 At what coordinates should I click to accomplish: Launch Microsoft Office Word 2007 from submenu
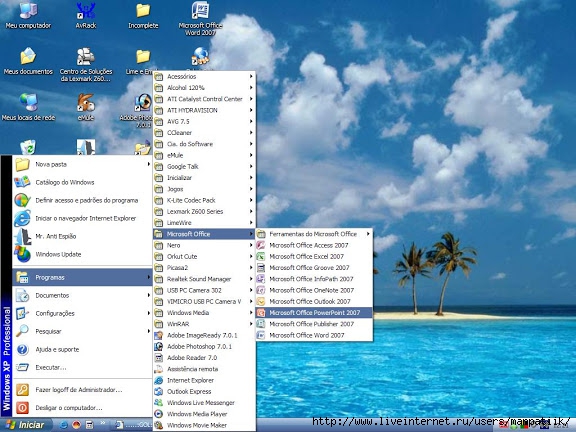314,335
